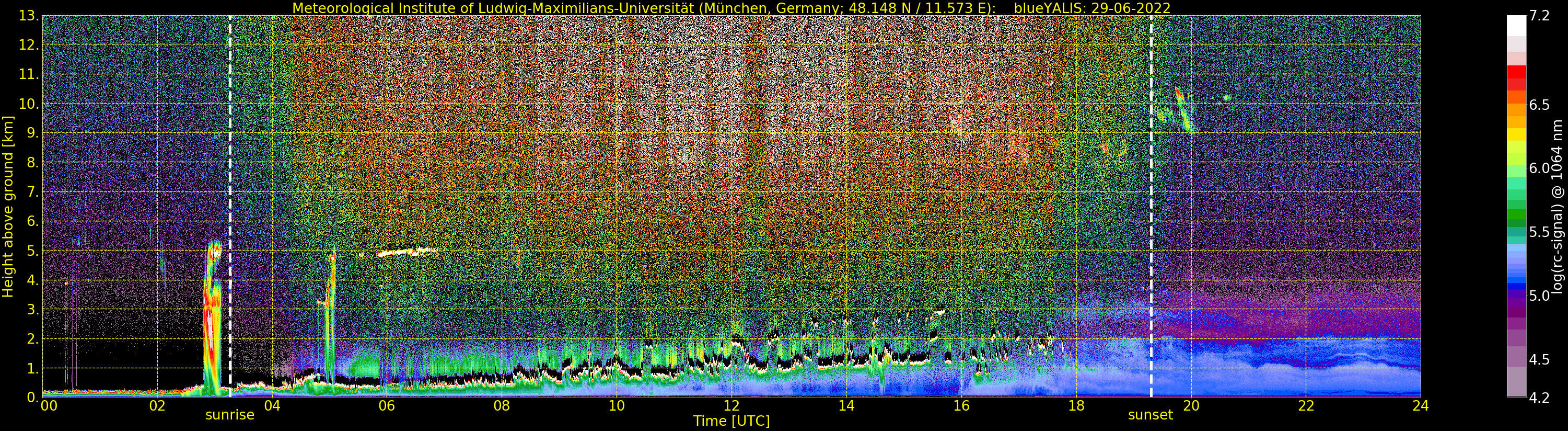Screen dimensions: 1568x431
Task: Click the x-axis tick label '14'
Action: coord(846,405)
